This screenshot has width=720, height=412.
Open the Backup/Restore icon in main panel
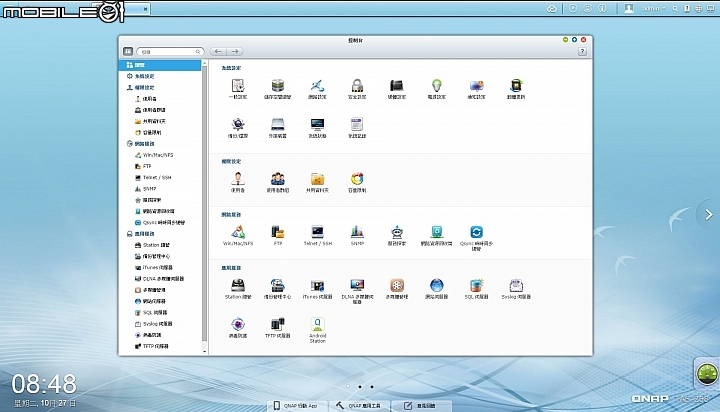pyautogui.click(x=238, y=124)
